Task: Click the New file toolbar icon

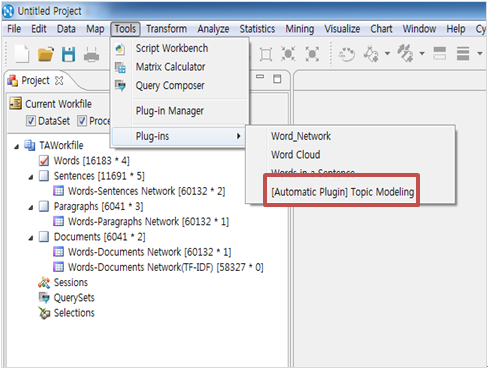Action: point(22,54)
